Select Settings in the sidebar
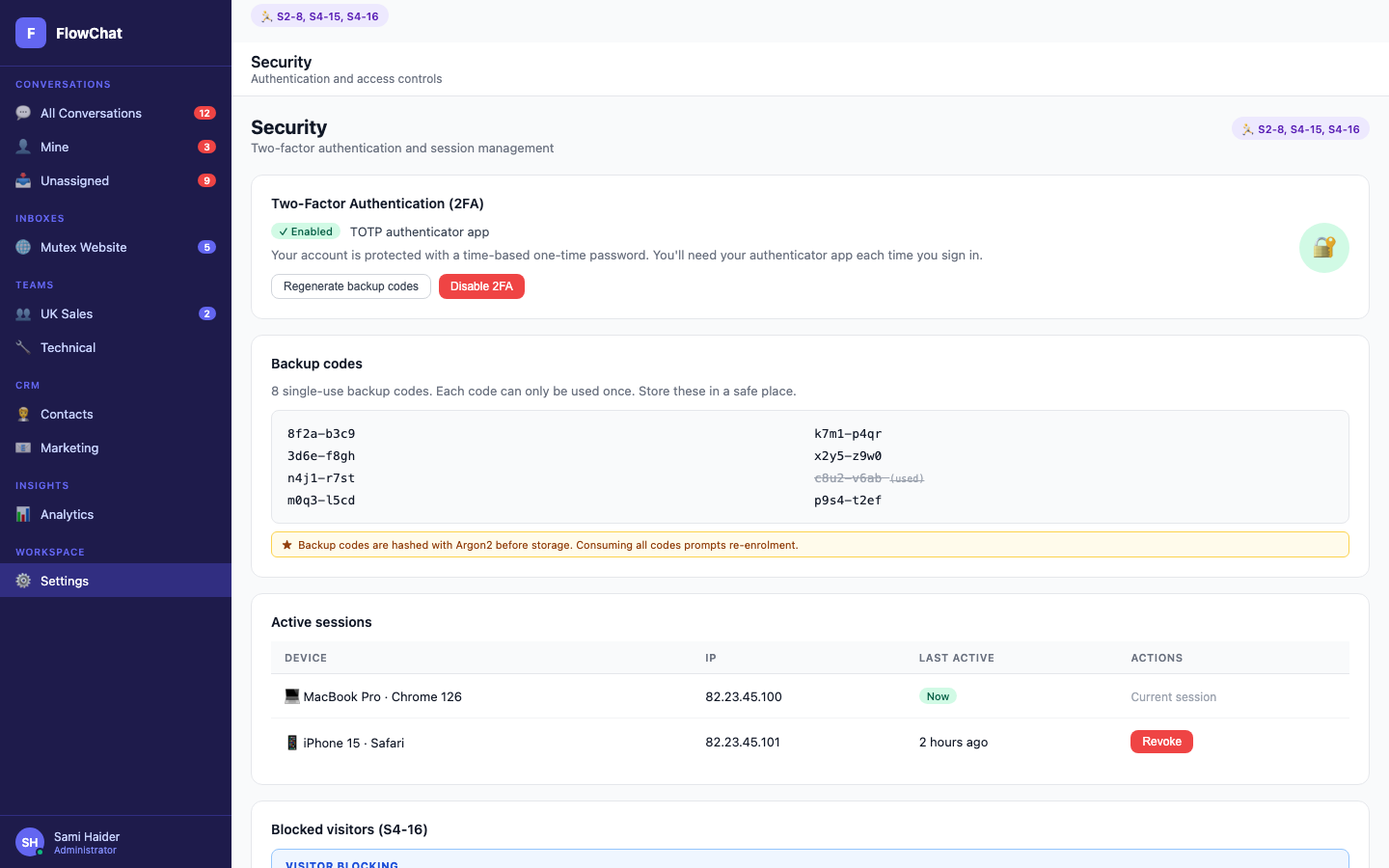 [116, 581]
